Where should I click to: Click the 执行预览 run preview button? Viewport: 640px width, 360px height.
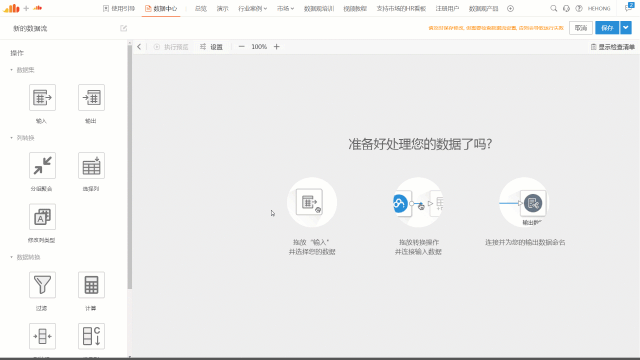pyautogui.click(x=171, y=47)
